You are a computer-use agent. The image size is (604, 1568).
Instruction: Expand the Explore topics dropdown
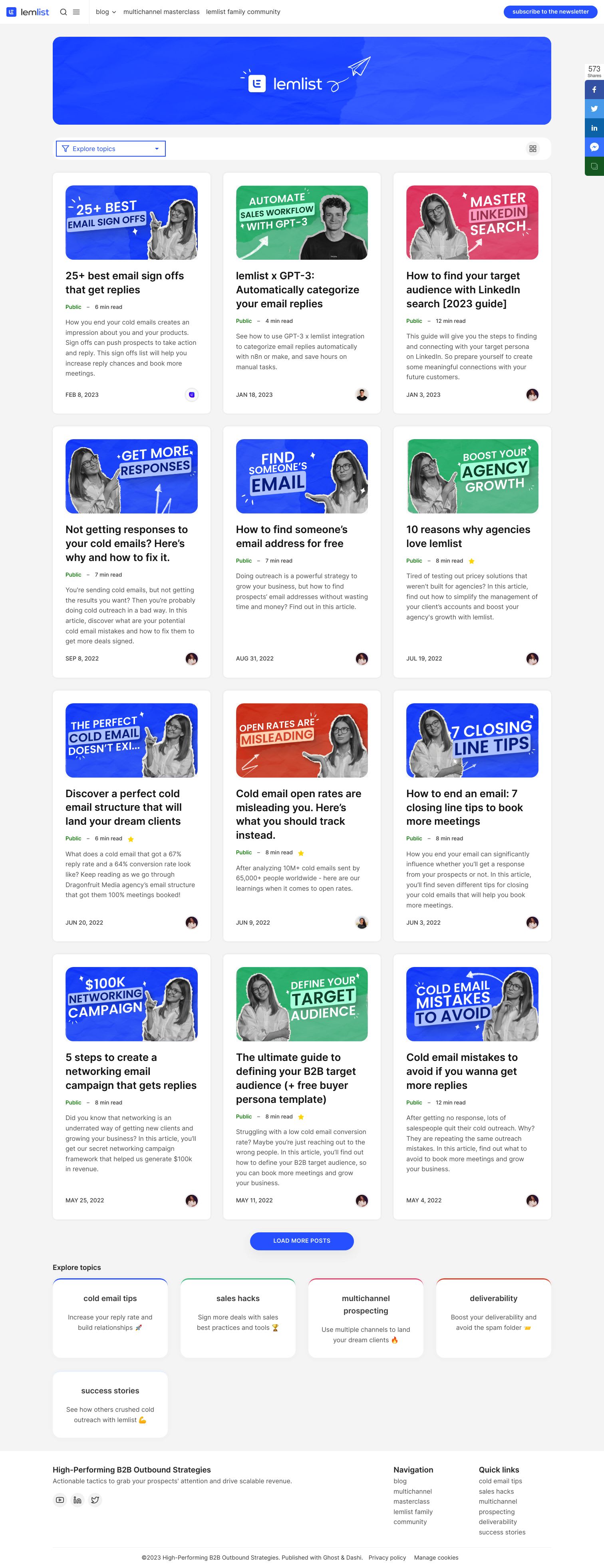coord(111,149)
